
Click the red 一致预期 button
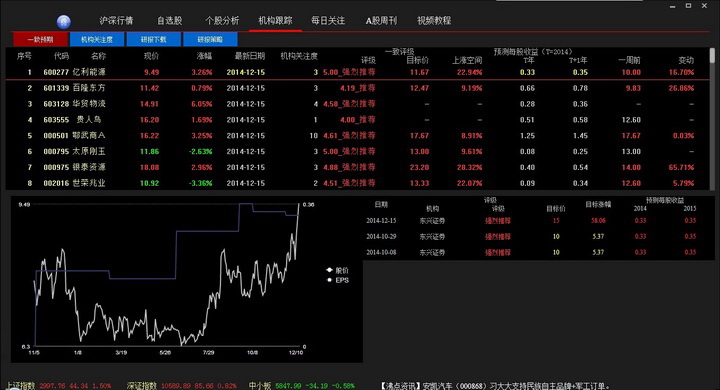tap(40, 40)
